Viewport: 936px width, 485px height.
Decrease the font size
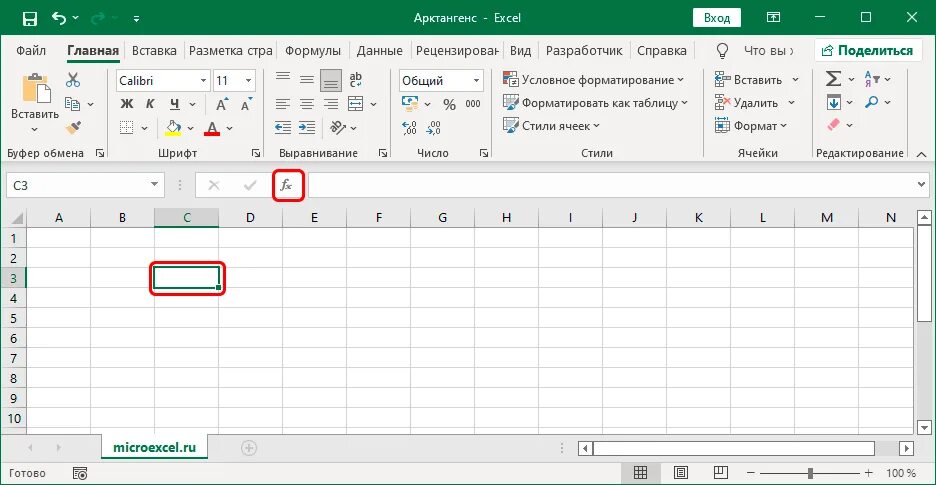[x=245, y=105]
